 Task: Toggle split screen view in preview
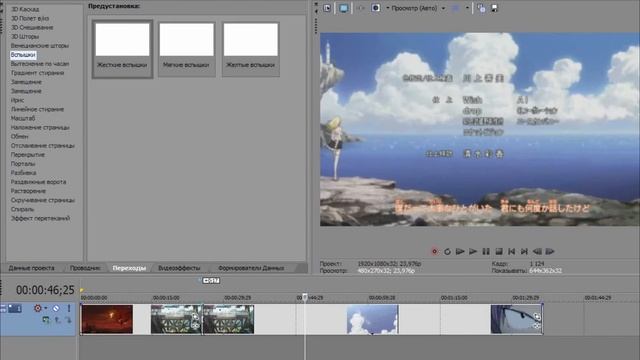(x=376, y=8)
